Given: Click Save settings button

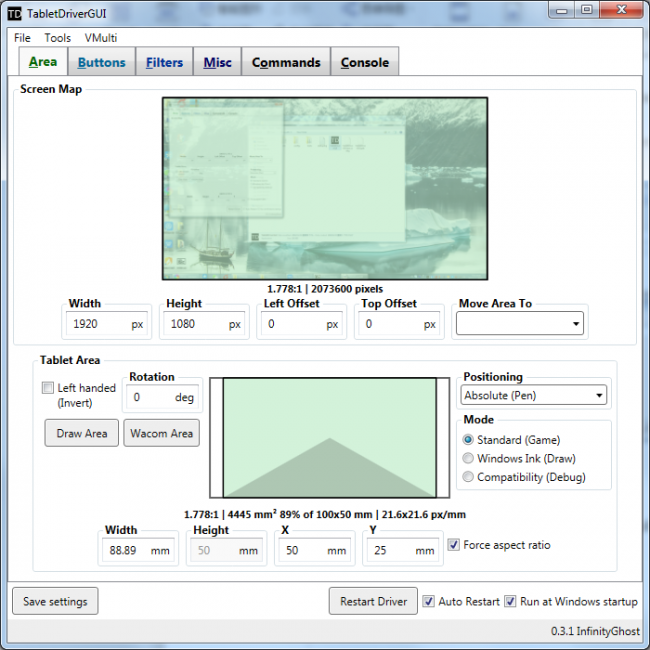Looking at the screenshot, I should click(55, 601).
